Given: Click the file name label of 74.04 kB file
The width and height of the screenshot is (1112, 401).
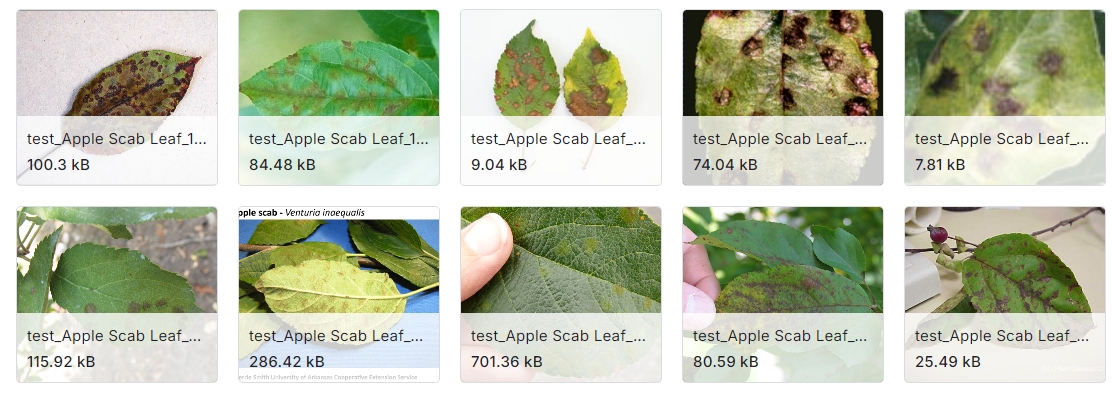Looking at the screenshot, I should tap(781, 139).
